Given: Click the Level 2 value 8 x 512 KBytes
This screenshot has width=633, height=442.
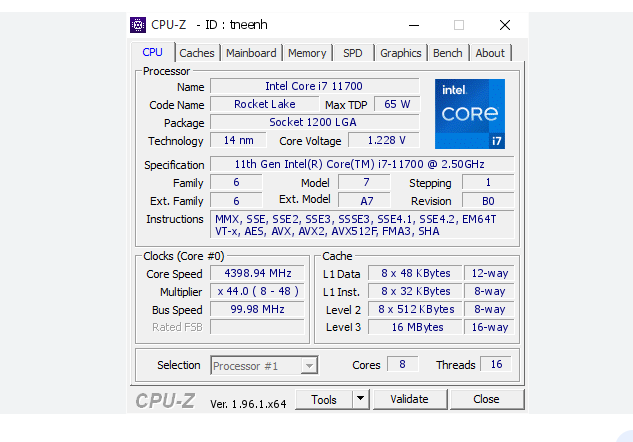Looking at the screenshot, I should pyautogui.click(x=415, y=309).
